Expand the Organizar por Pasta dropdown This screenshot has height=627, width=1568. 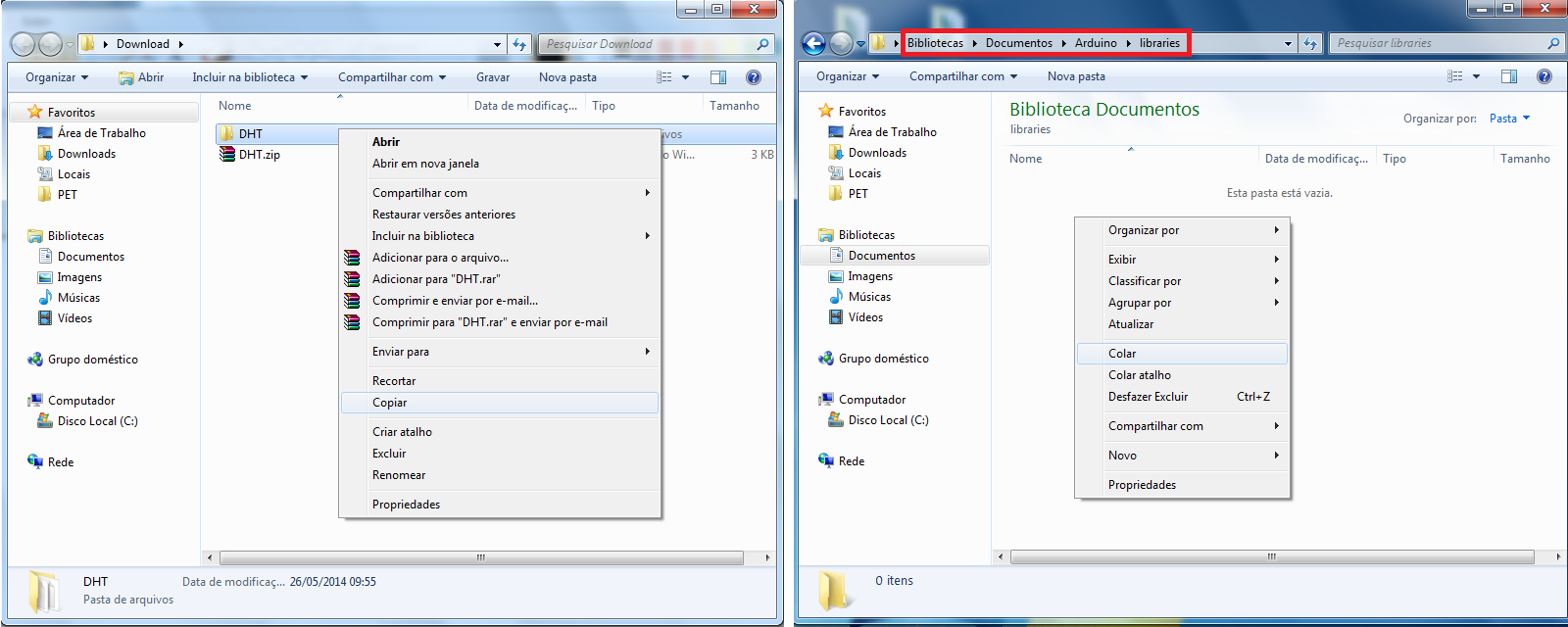(1509, 119)
